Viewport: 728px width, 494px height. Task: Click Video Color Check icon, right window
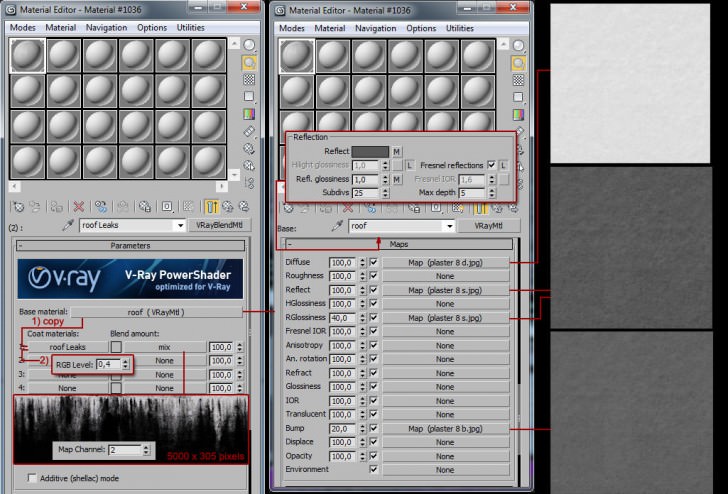(x=519, y=114)
